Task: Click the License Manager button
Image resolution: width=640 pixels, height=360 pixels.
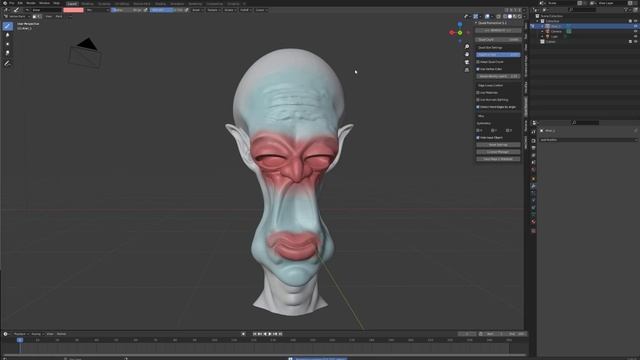Action: click(498, 152)
